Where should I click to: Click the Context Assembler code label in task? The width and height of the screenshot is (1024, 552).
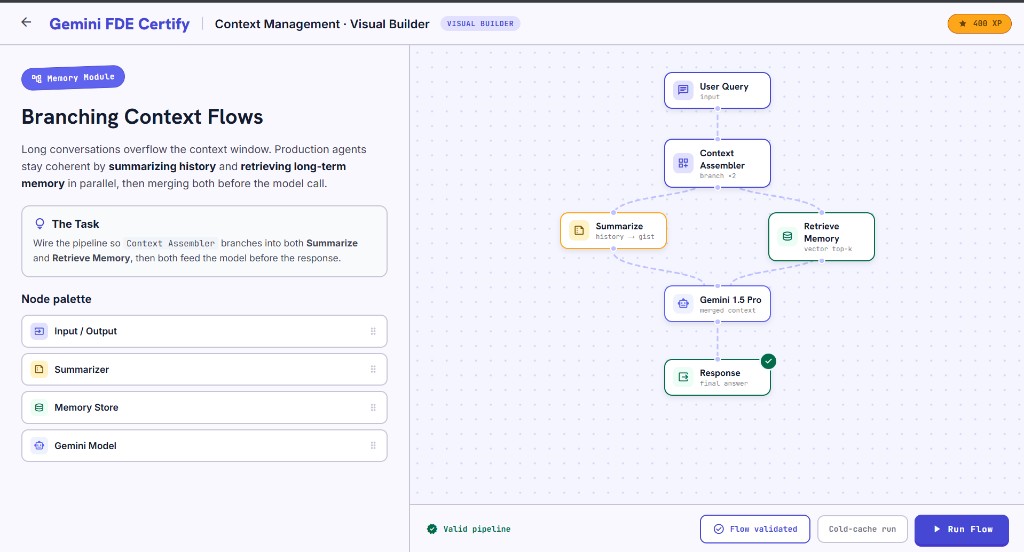(170, 243)
